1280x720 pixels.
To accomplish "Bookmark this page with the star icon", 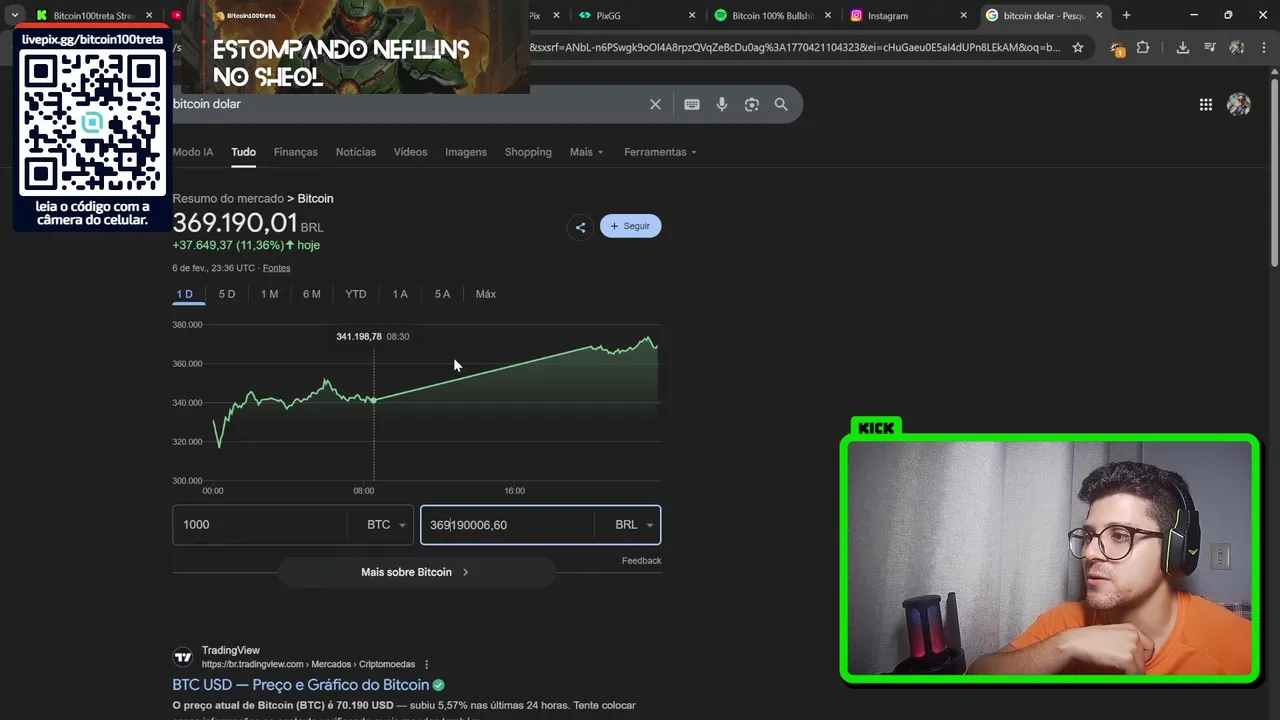I will [1077, 47].
